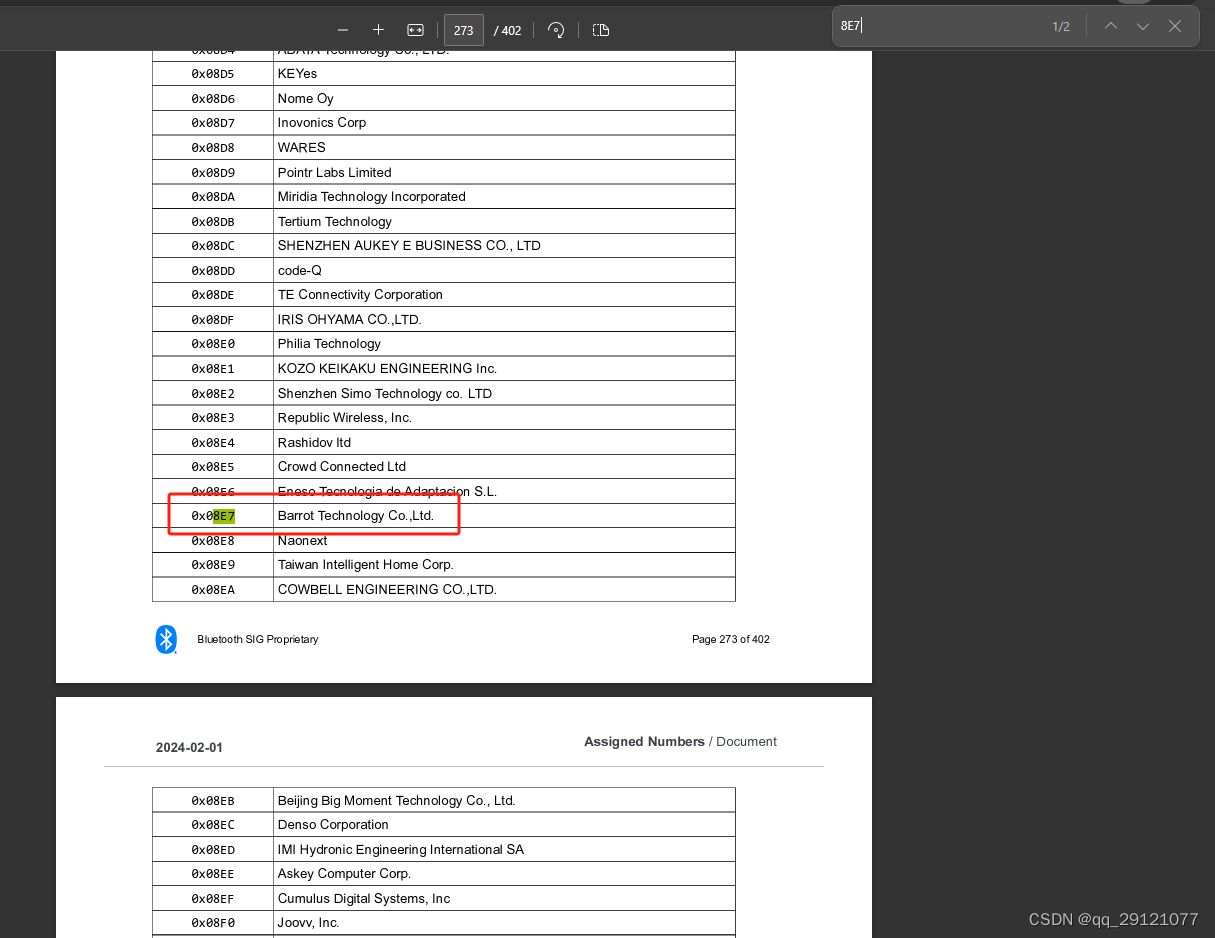This screenshot has height=938, width=1215.
Task: Select code cell 0x08EA
Action: click(x=213, y=590)
